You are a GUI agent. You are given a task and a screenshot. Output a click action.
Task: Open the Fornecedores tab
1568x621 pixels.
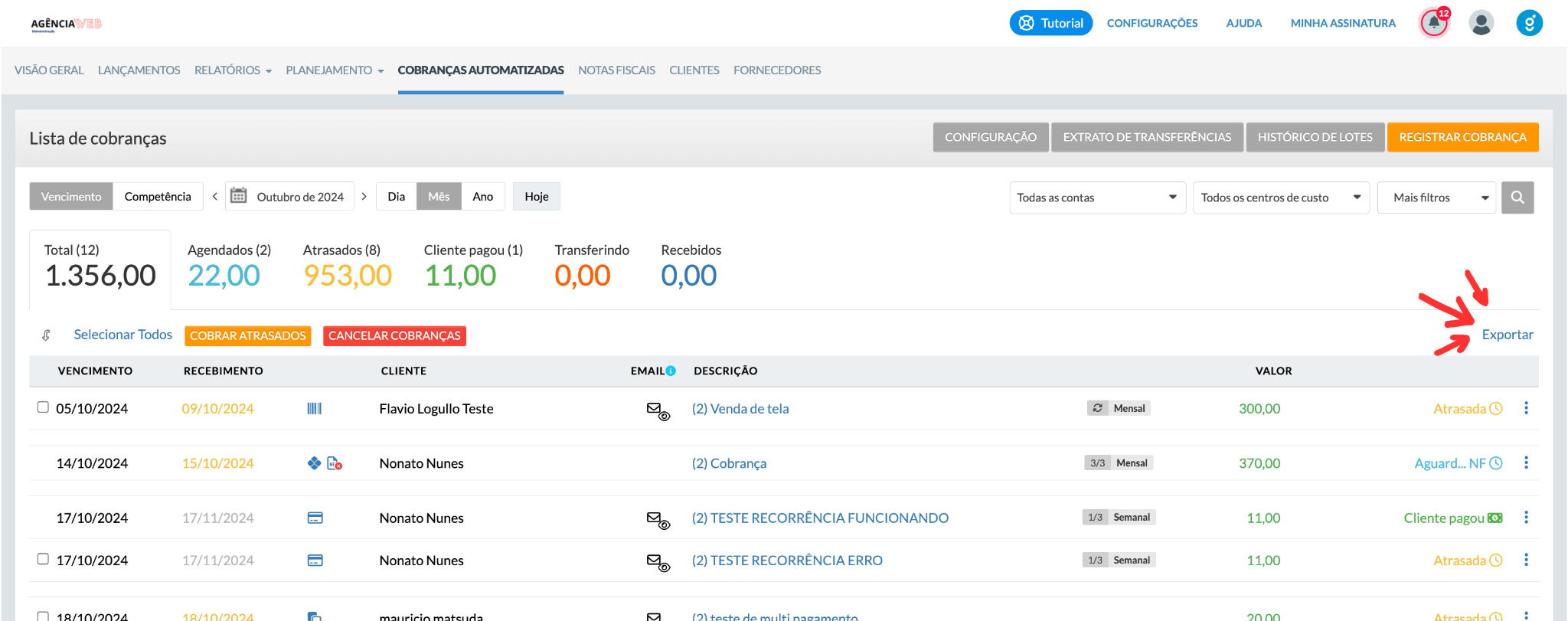pos(777,70)
